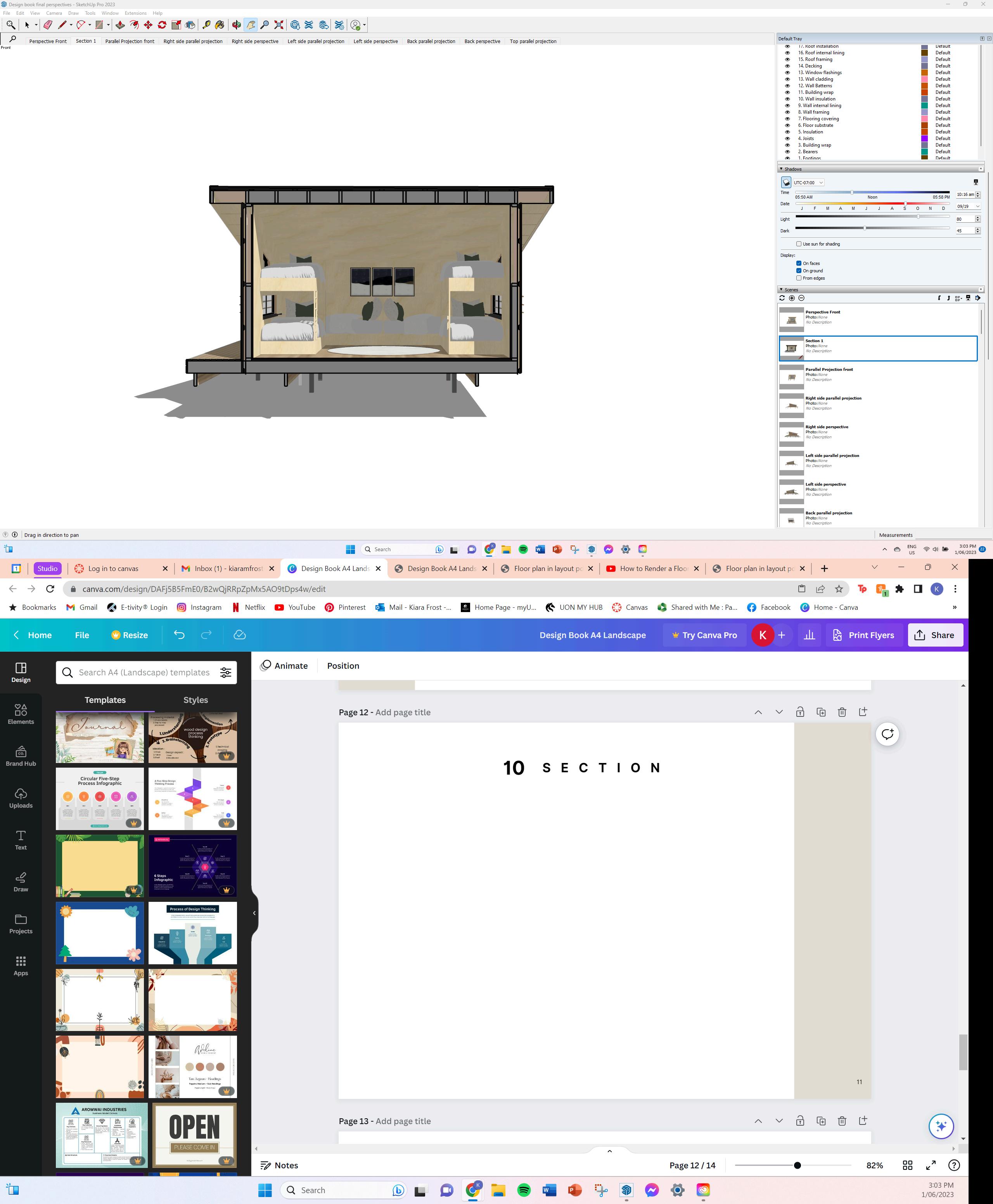Screen dimensions: 993x1204
Task: Enable Use sun for shading
Action: click(x=799, y=244)
